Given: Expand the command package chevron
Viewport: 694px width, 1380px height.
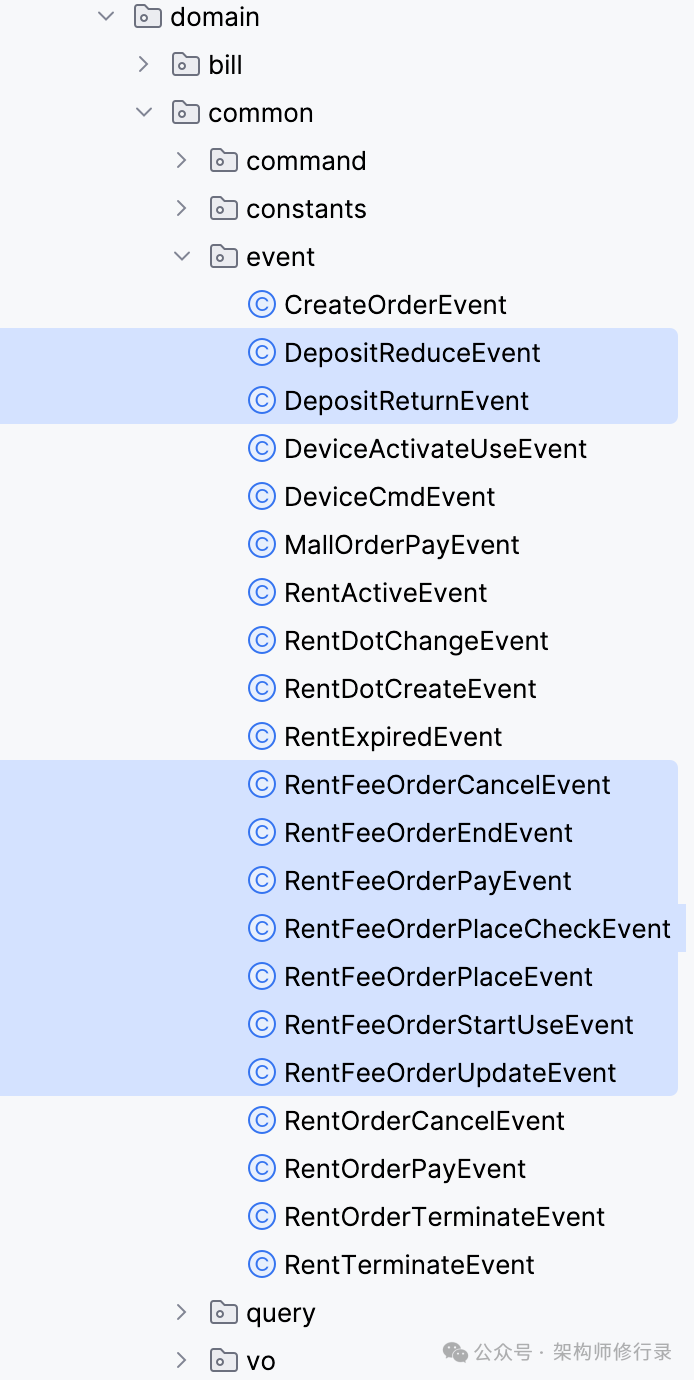Looking at the screenshot, I should (182, 161).
